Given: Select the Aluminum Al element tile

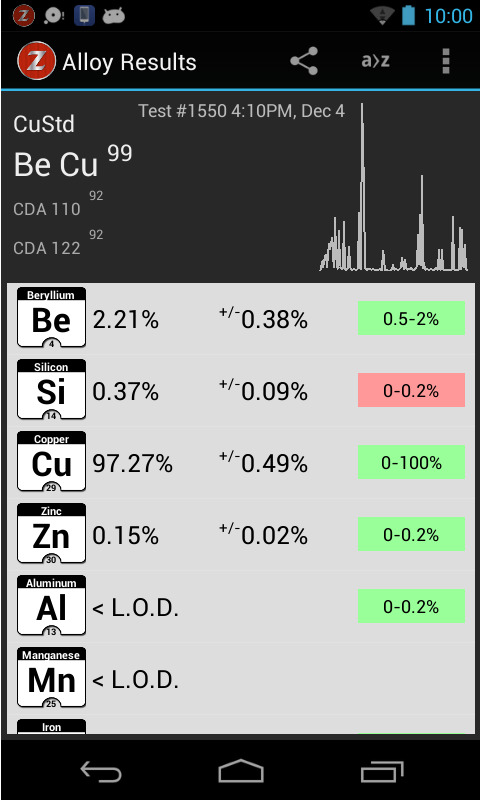Looking at the screenshot, I should (51, 605).
